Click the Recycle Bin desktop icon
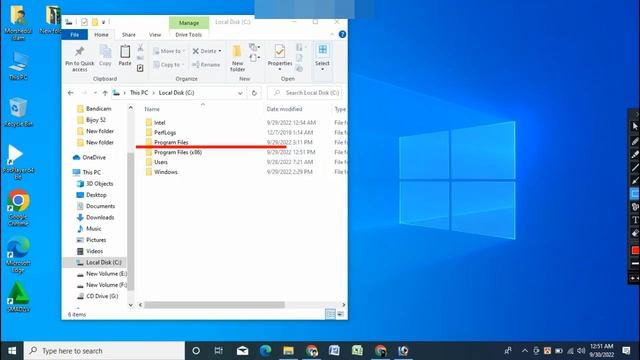Image resolution: width=640 pixels, height=360 pixels. (18, 112)
